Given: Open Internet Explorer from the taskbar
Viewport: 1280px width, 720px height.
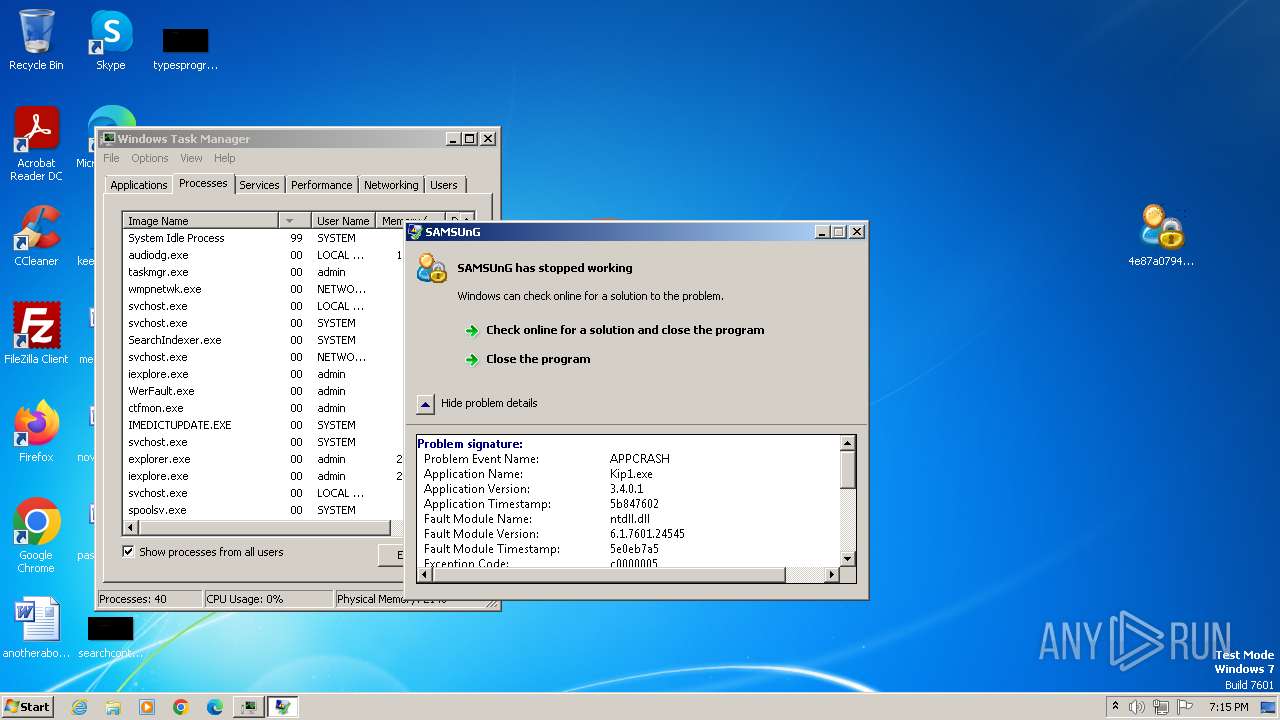Looking at the screenshot, I should point(79,707).
